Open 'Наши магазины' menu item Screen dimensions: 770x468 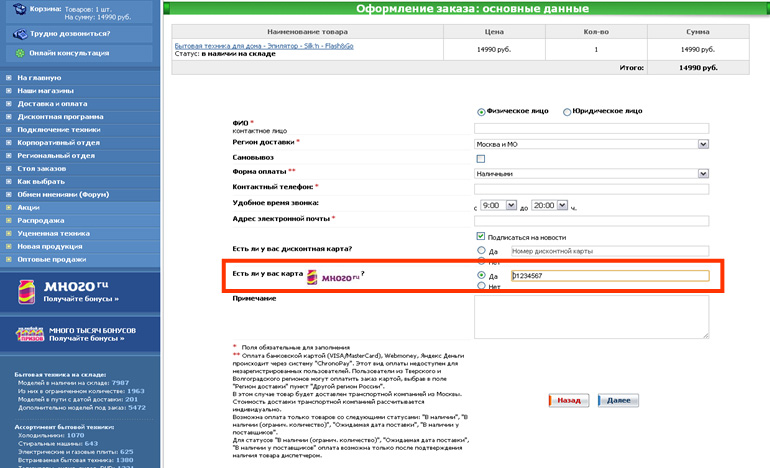[x=46, y=91]
